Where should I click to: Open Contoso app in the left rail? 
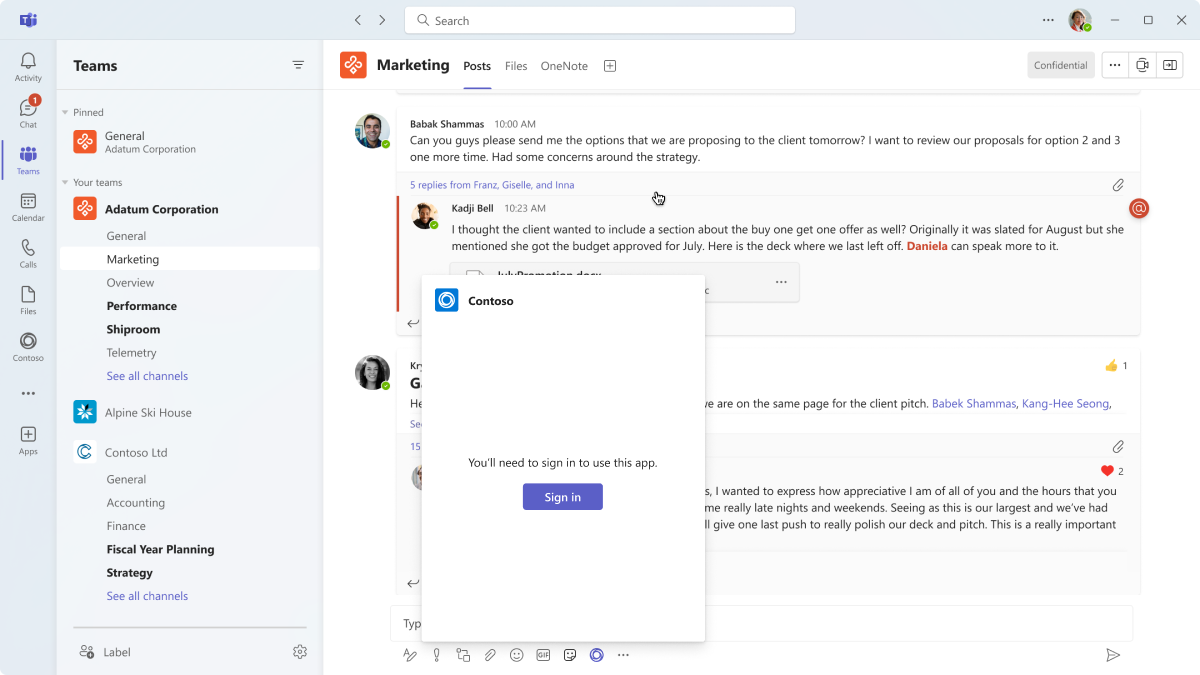tap(28, 347)
